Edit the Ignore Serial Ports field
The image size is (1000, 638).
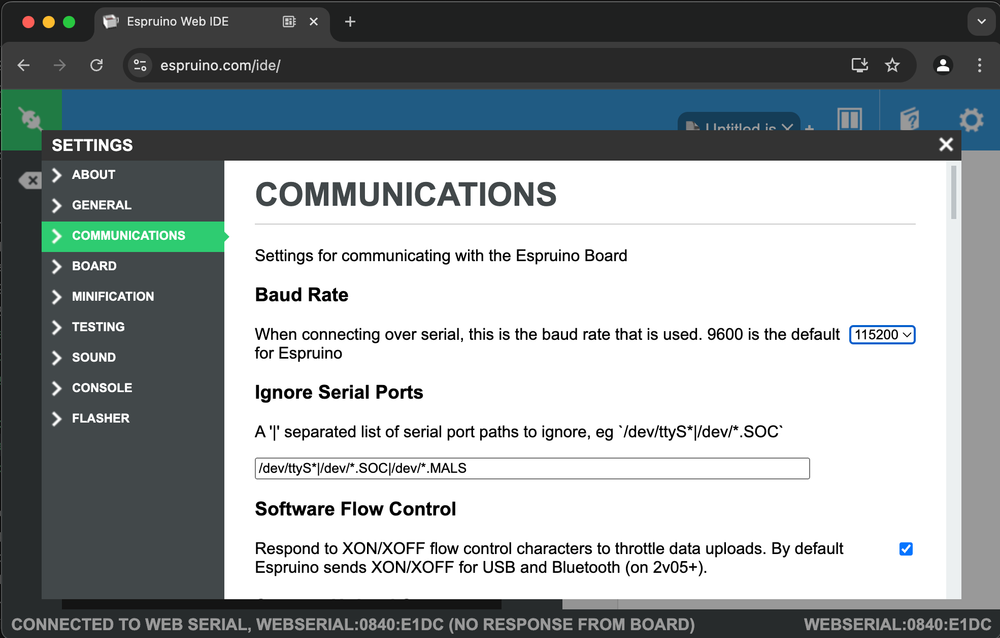click(x=532, y=468)
